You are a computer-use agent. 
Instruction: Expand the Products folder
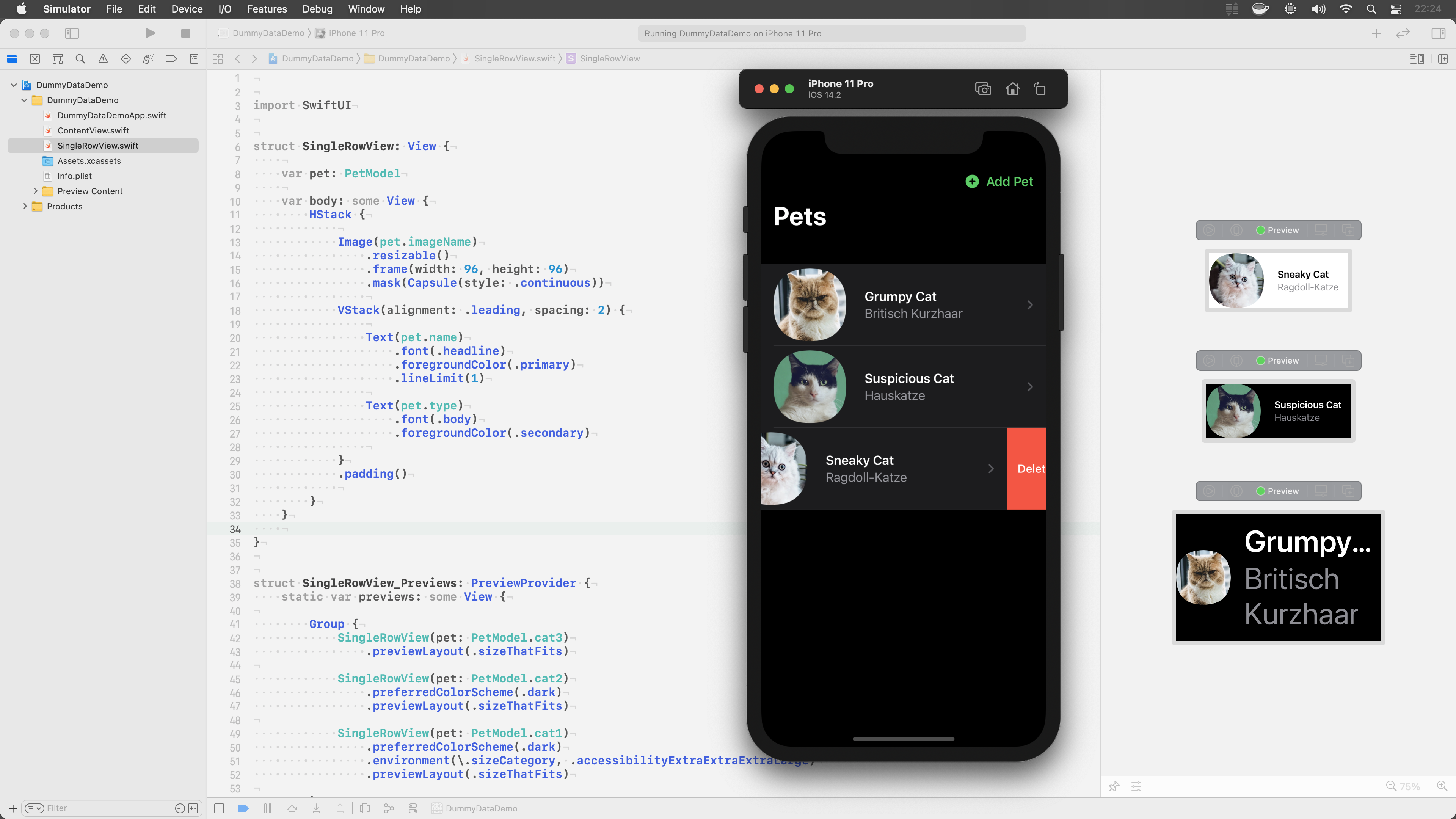click(25, 206)
